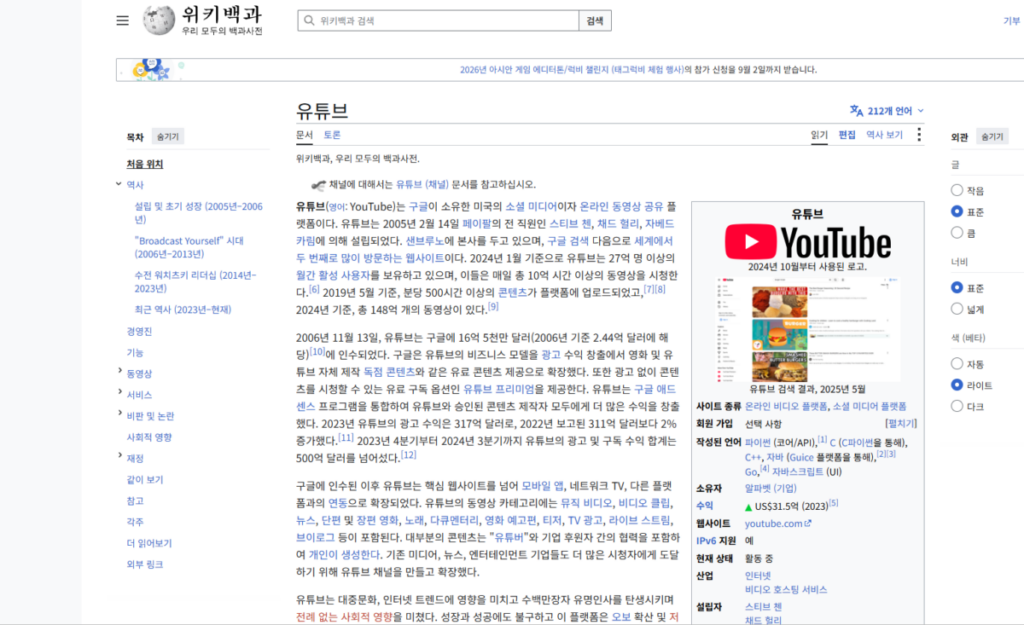This screenshot has width=1024, height=625.
Task: Open the 다큐멘터리 link
Action: click(454, 520)
